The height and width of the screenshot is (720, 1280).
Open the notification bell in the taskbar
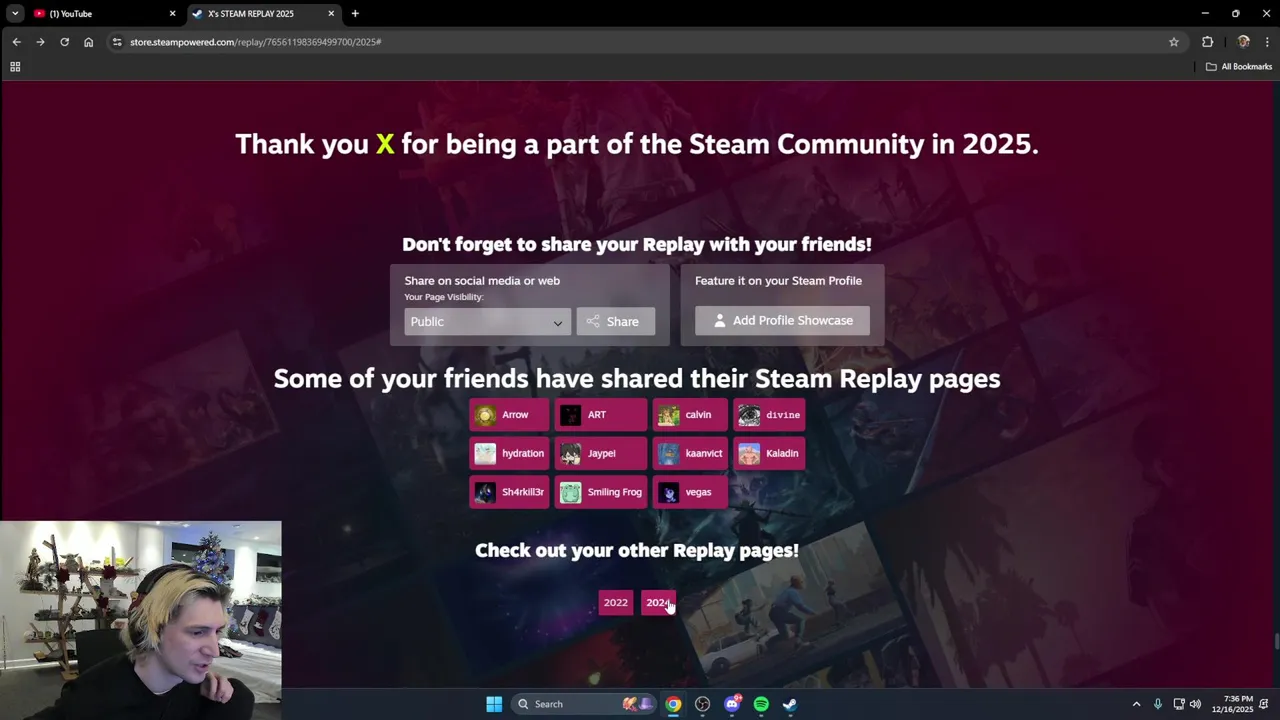point(1264,704)
